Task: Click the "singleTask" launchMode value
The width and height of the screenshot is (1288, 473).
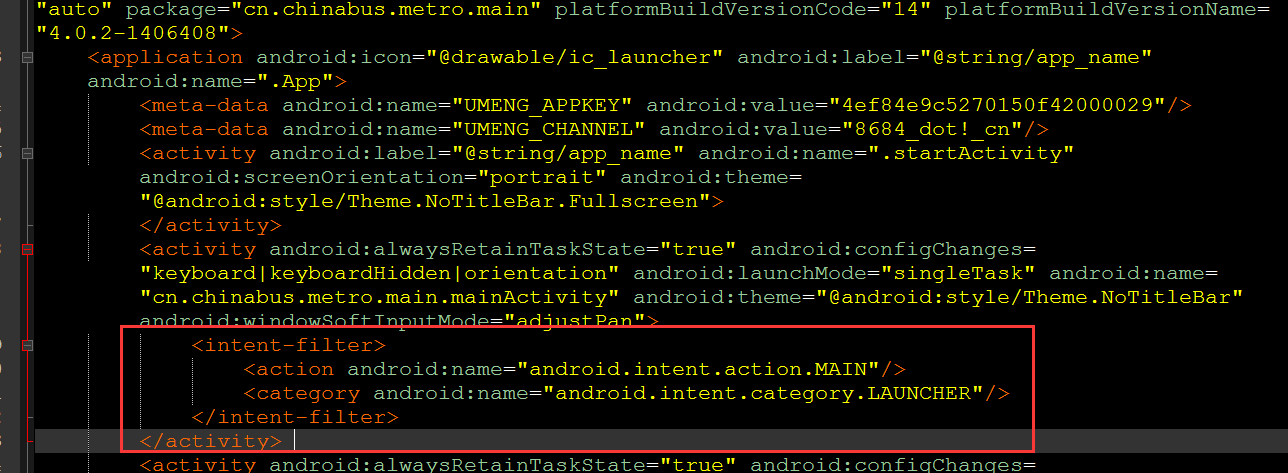Action: click(958, 273)
